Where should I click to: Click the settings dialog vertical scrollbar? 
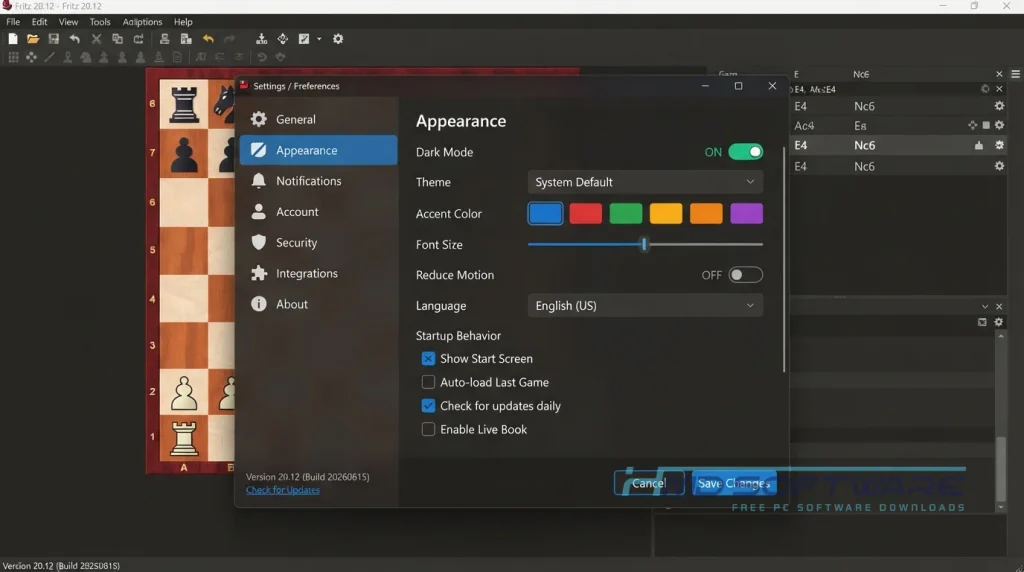[784, 260]
